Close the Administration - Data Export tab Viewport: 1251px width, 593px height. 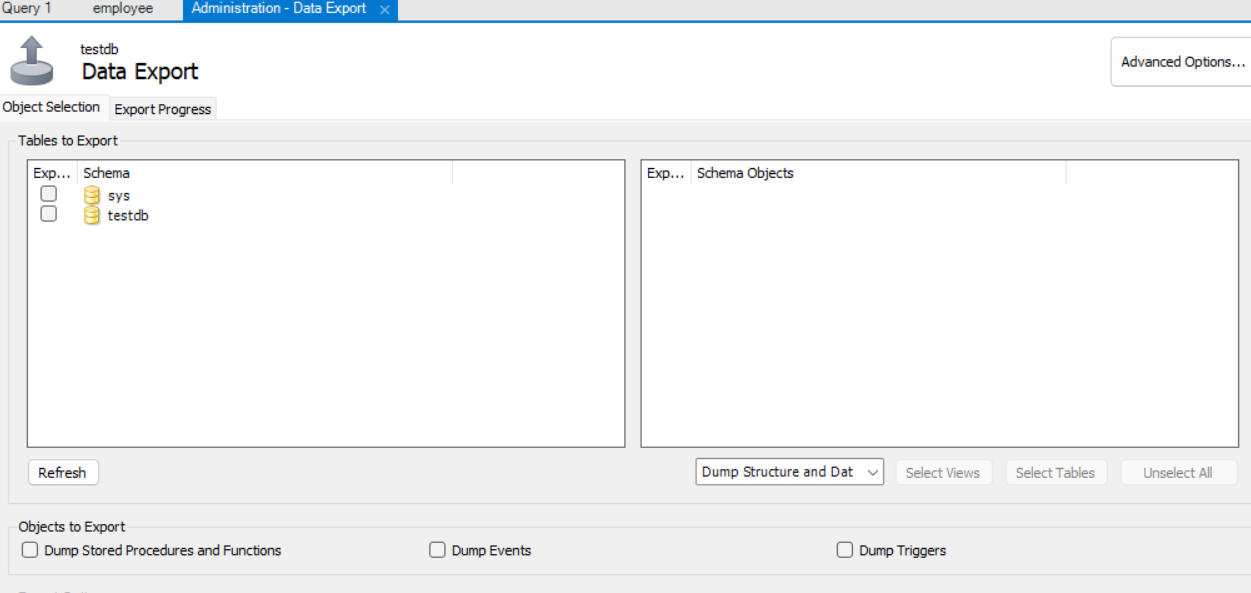point(385,9)
